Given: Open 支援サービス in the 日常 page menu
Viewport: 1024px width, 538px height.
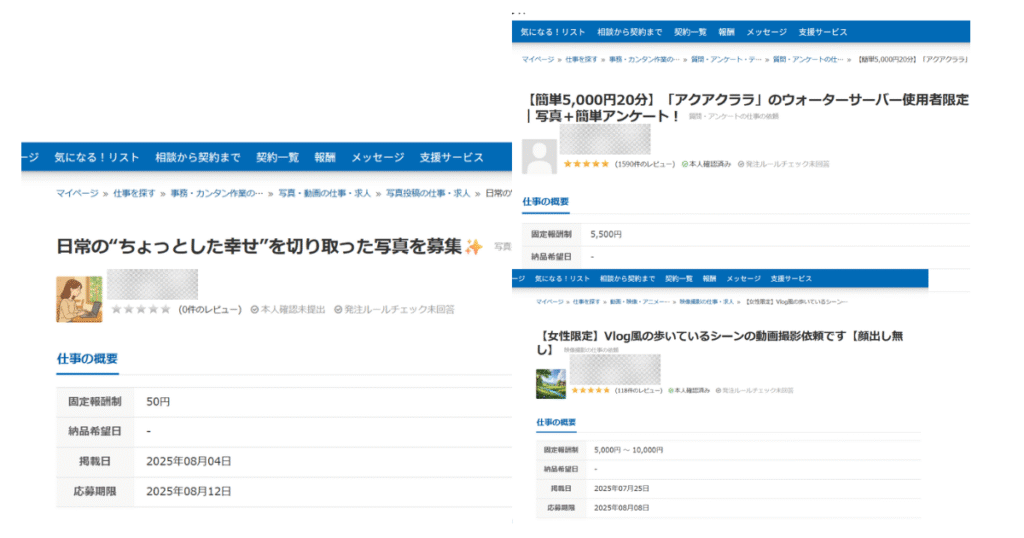Looking at the screenshot, I should [x=451, y=157].
